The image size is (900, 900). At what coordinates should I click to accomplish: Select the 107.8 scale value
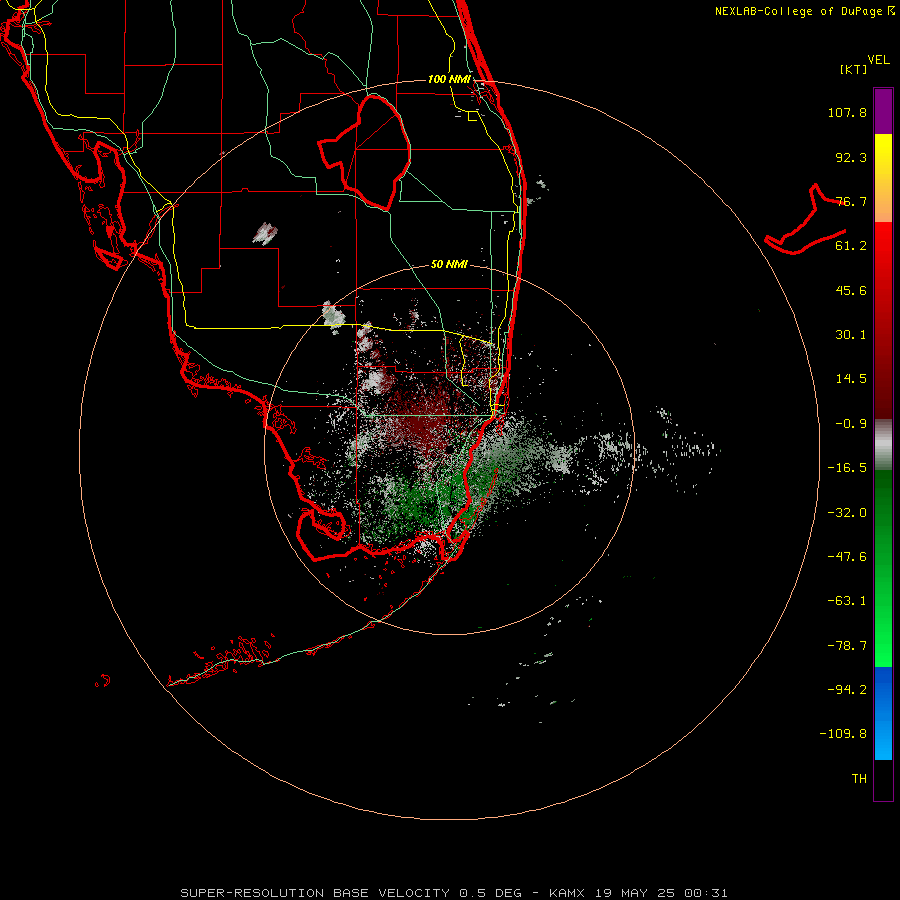coord(847,112)
